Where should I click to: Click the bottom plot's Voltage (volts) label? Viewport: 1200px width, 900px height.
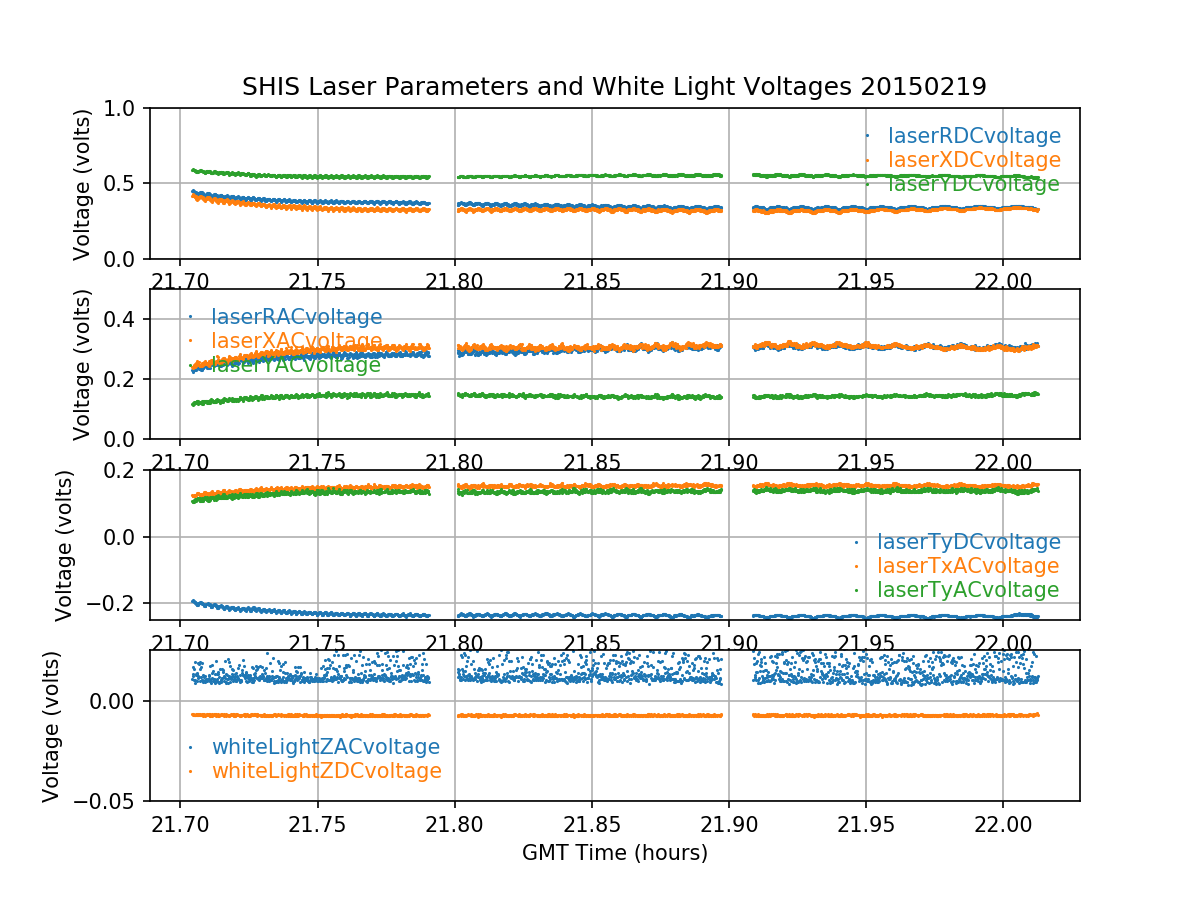pos(52,726)
